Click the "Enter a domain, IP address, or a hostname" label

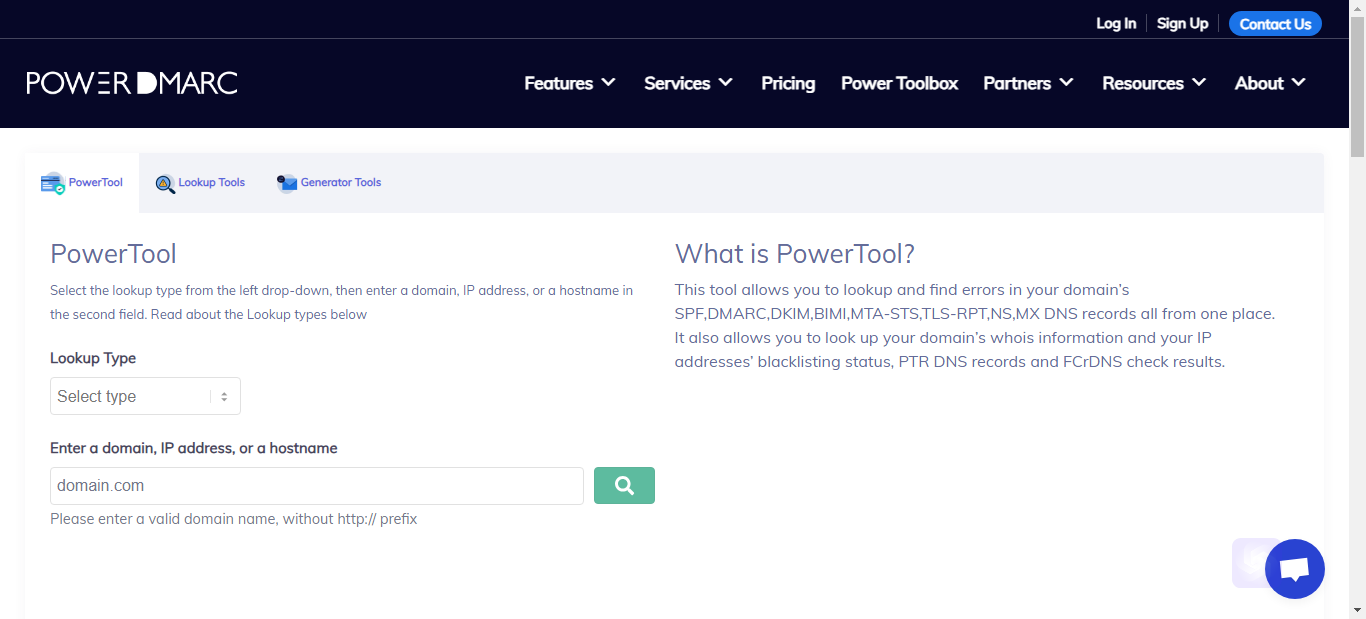[x=194, y=448]
